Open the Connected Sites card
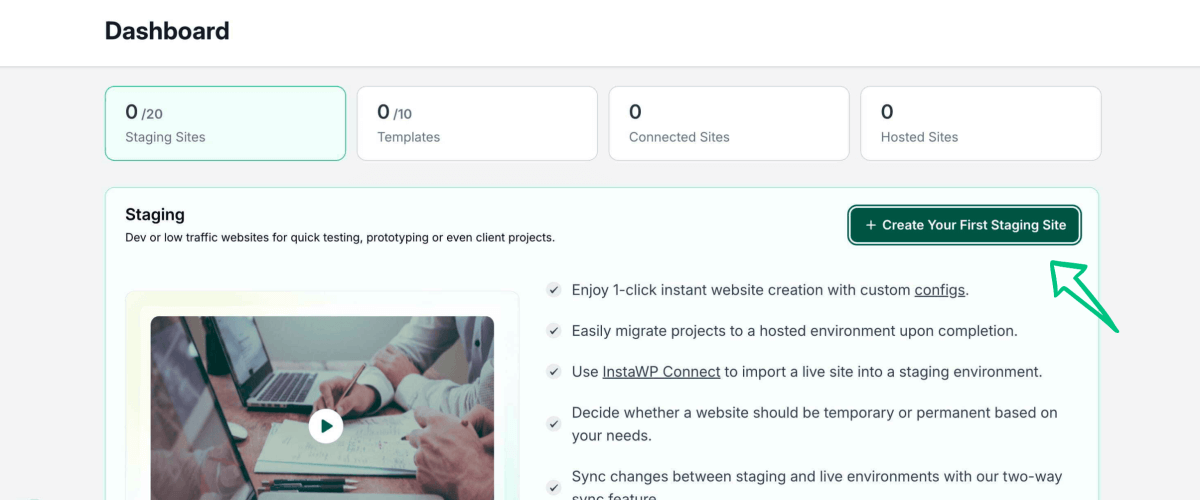The height and width of the screenshot is (500, 1200). pos(729,123)
